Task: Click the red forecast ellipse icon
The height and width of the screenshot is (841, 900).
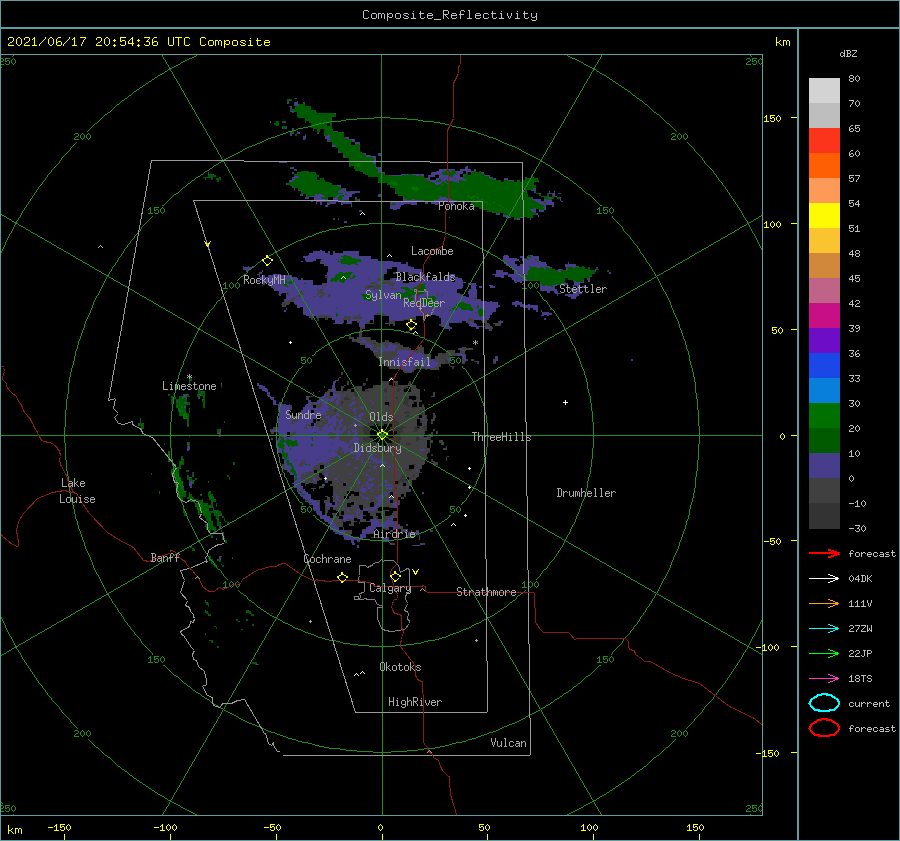Action: pos(824,728)
